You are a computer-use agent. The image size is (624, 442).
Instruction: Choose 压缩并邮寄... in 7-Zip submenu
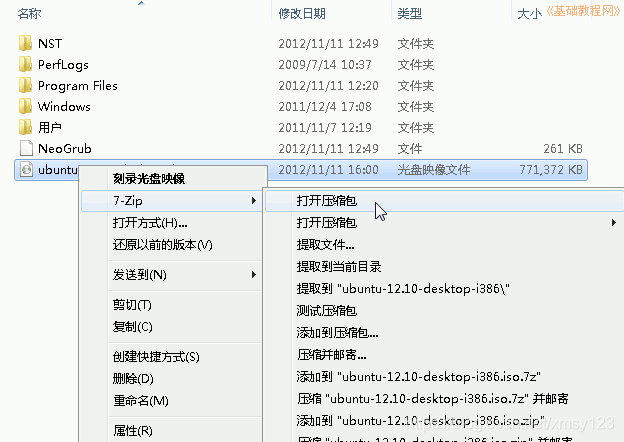332,354
